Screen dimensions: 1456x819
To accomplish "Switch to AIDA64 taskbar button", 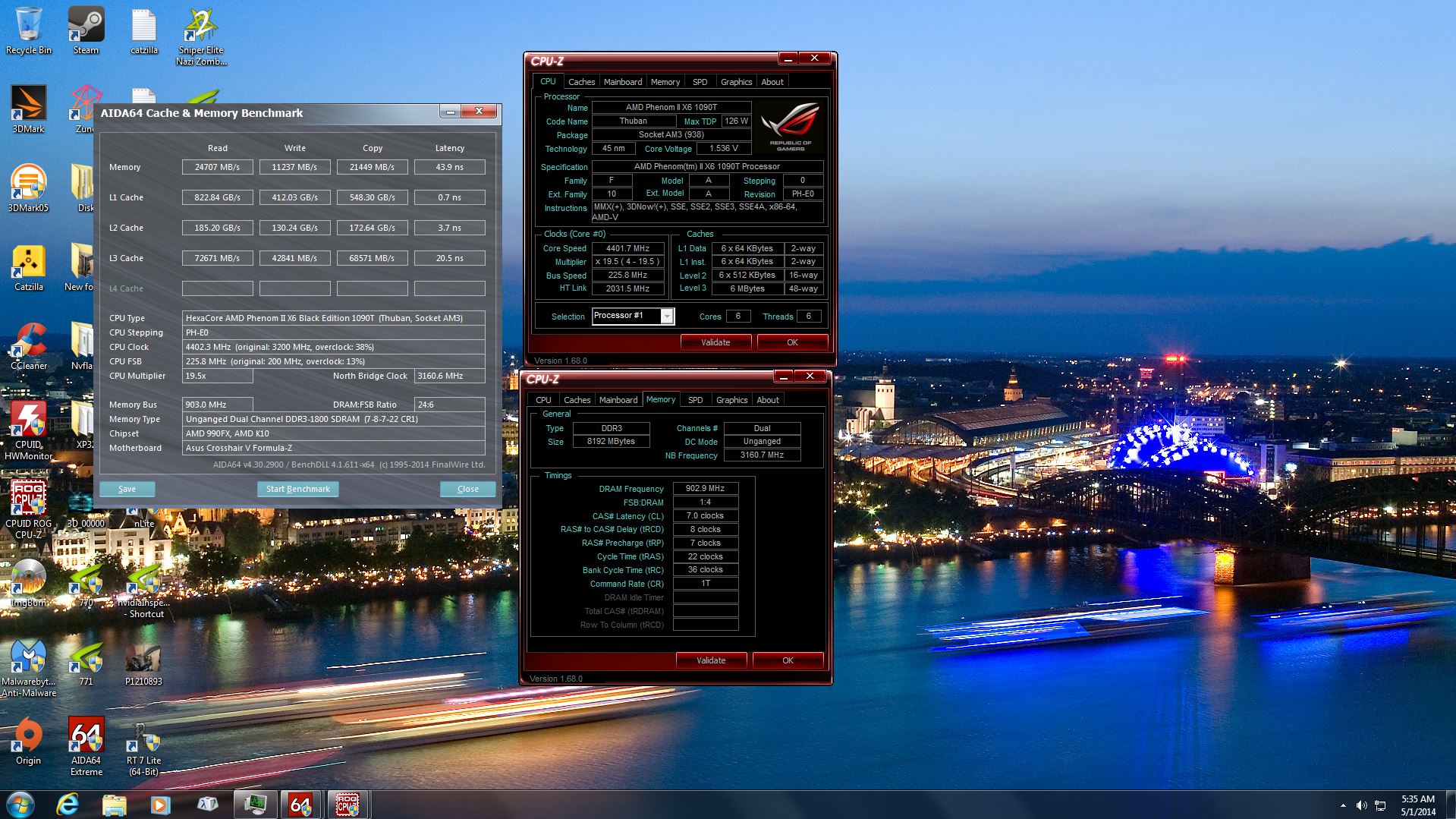I will 300,804.
